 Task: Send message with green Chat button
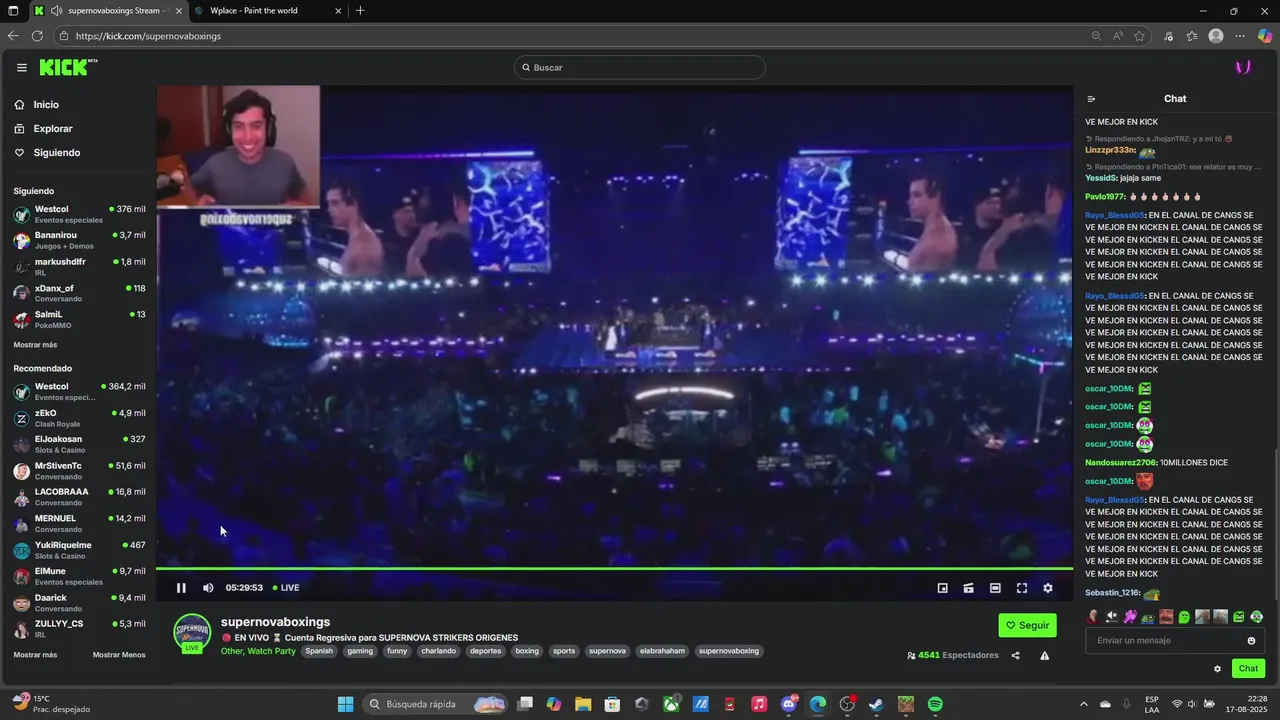(1248, 669)
